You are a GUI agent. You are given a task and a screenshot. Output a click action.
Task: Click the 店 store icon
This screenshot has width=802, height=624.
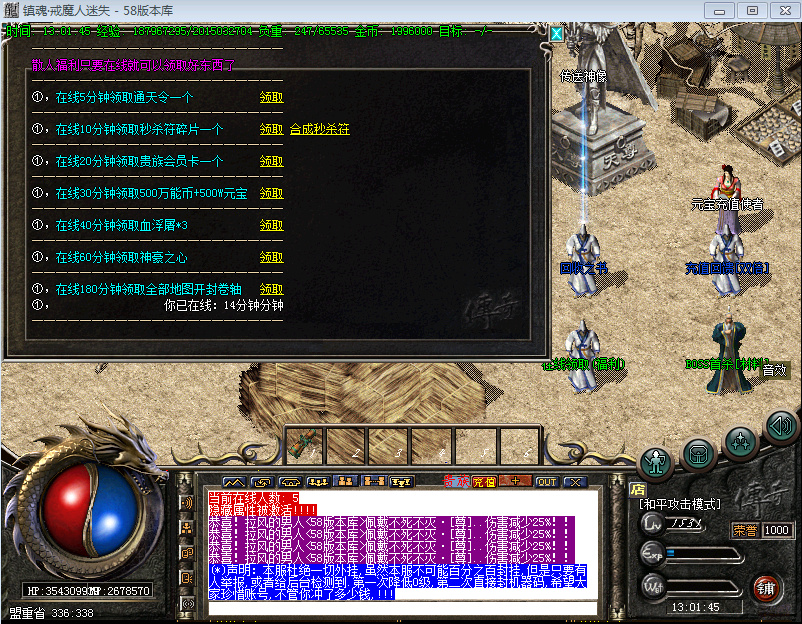(x=638, y=490)
